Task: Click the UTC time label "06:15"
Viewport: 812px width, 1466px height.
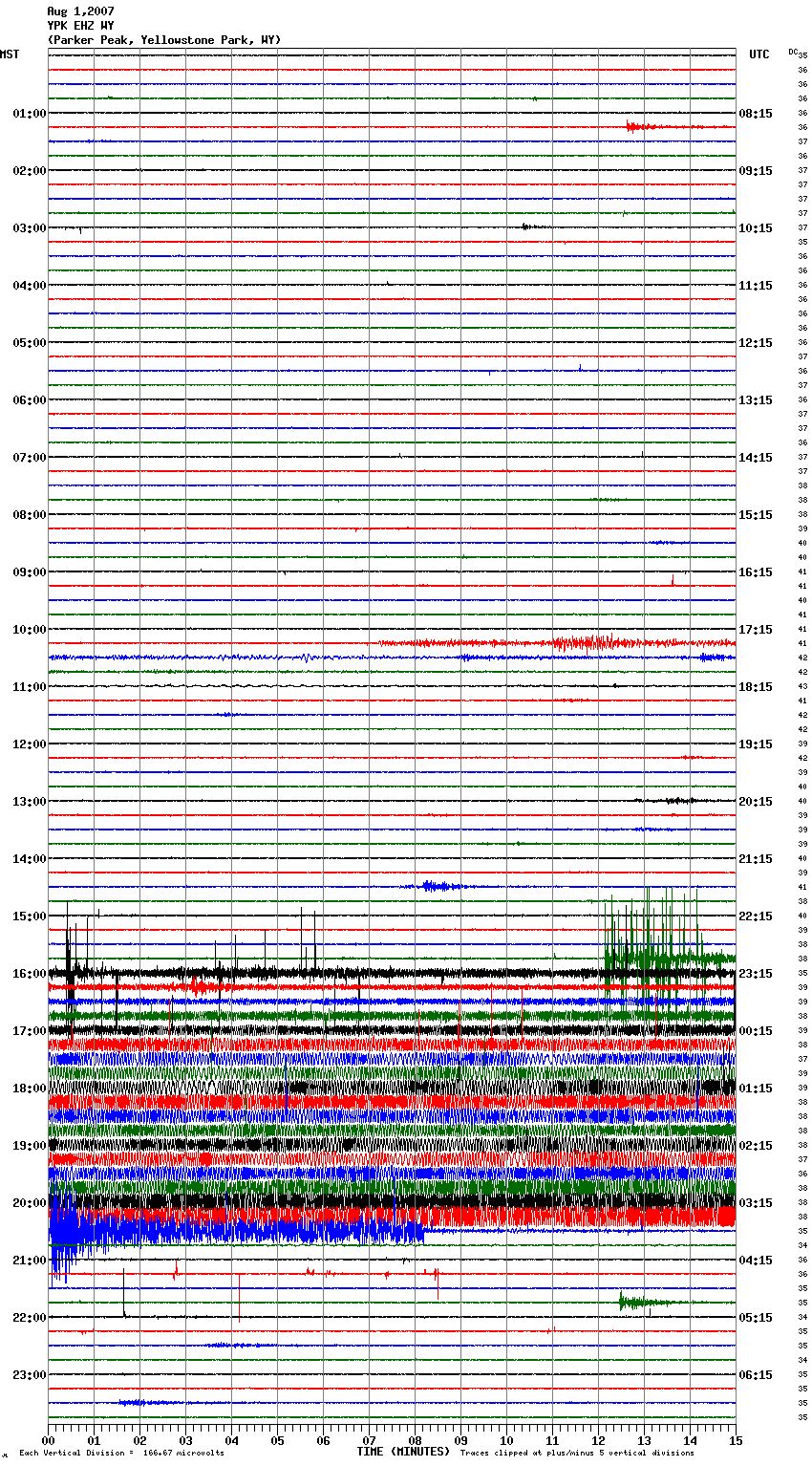Action: (756, 1375)
